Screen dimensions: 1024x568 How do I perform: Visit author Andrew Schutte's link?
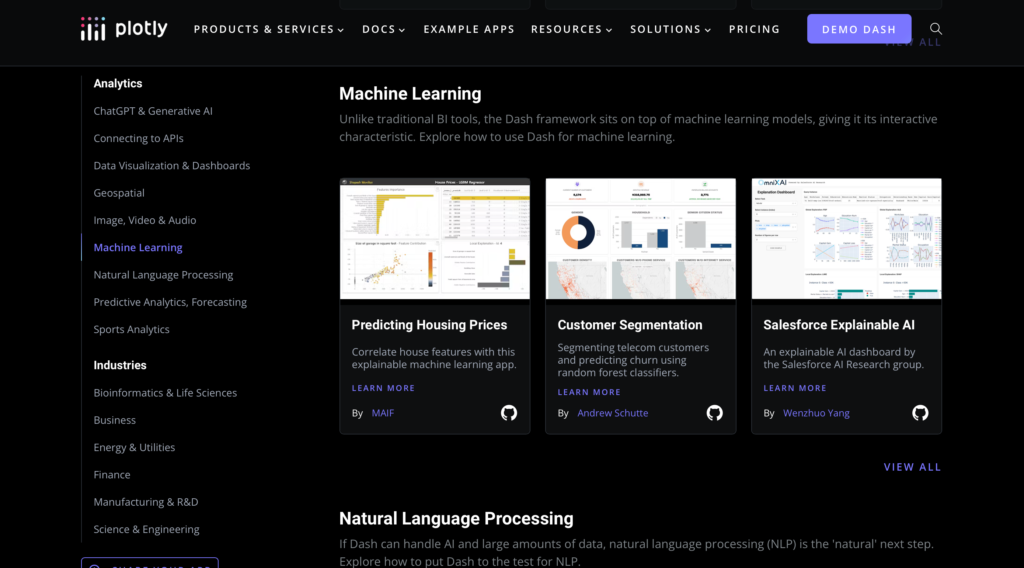coord(612,413)
